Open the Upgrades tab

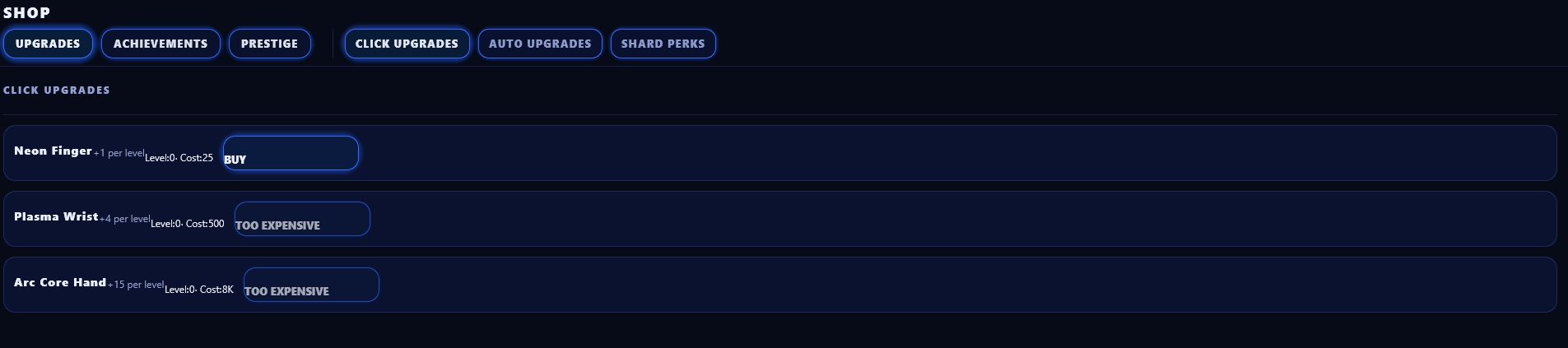tap(48, 44)
